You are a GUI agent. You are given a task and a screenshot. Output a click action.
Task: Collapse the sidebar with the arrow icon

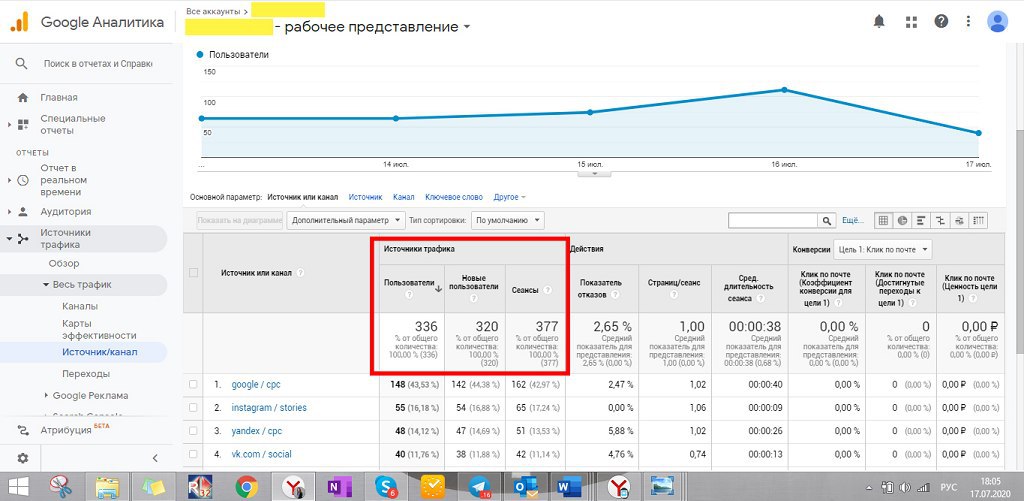pyautogui.click(x=155, y=458)
